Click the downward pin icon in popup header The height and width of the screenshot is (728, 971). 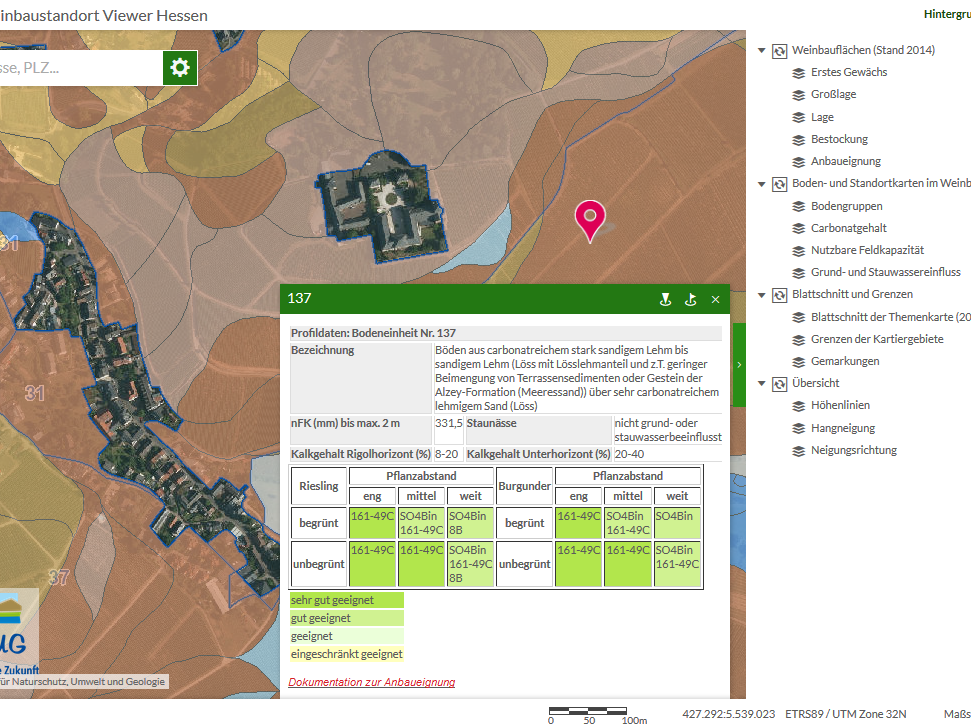pyautogui.click(x=663, y=299)
